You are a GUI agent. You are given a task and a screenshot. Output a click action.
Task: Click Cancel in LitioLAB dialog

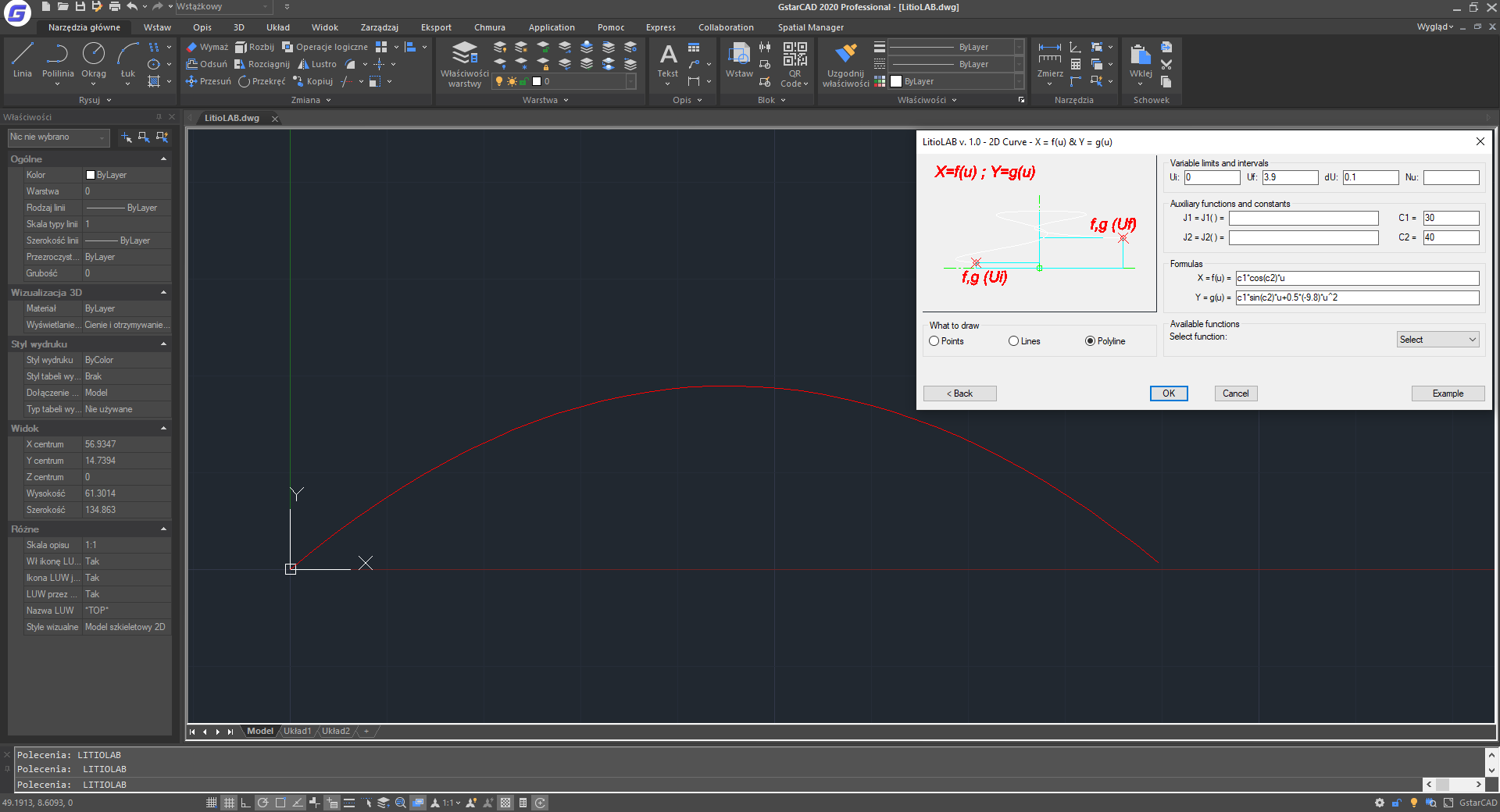(1236, 394)
